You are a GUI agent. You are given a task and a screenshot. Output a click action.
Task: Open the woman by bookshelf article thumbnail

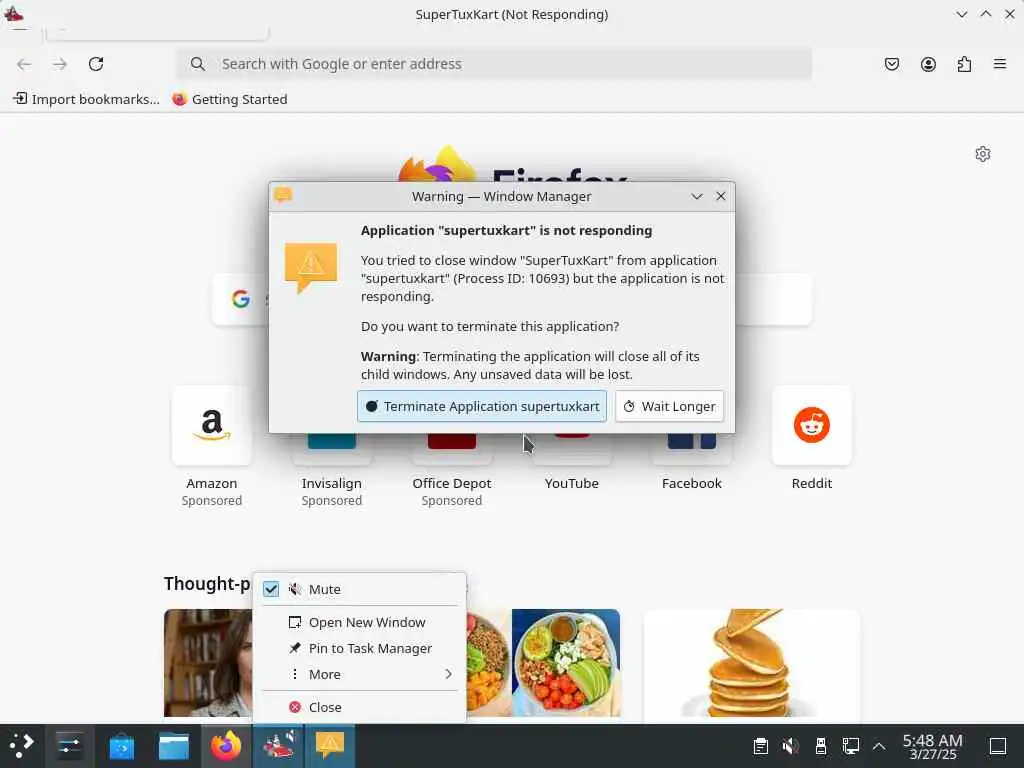(x=208, y=663)
